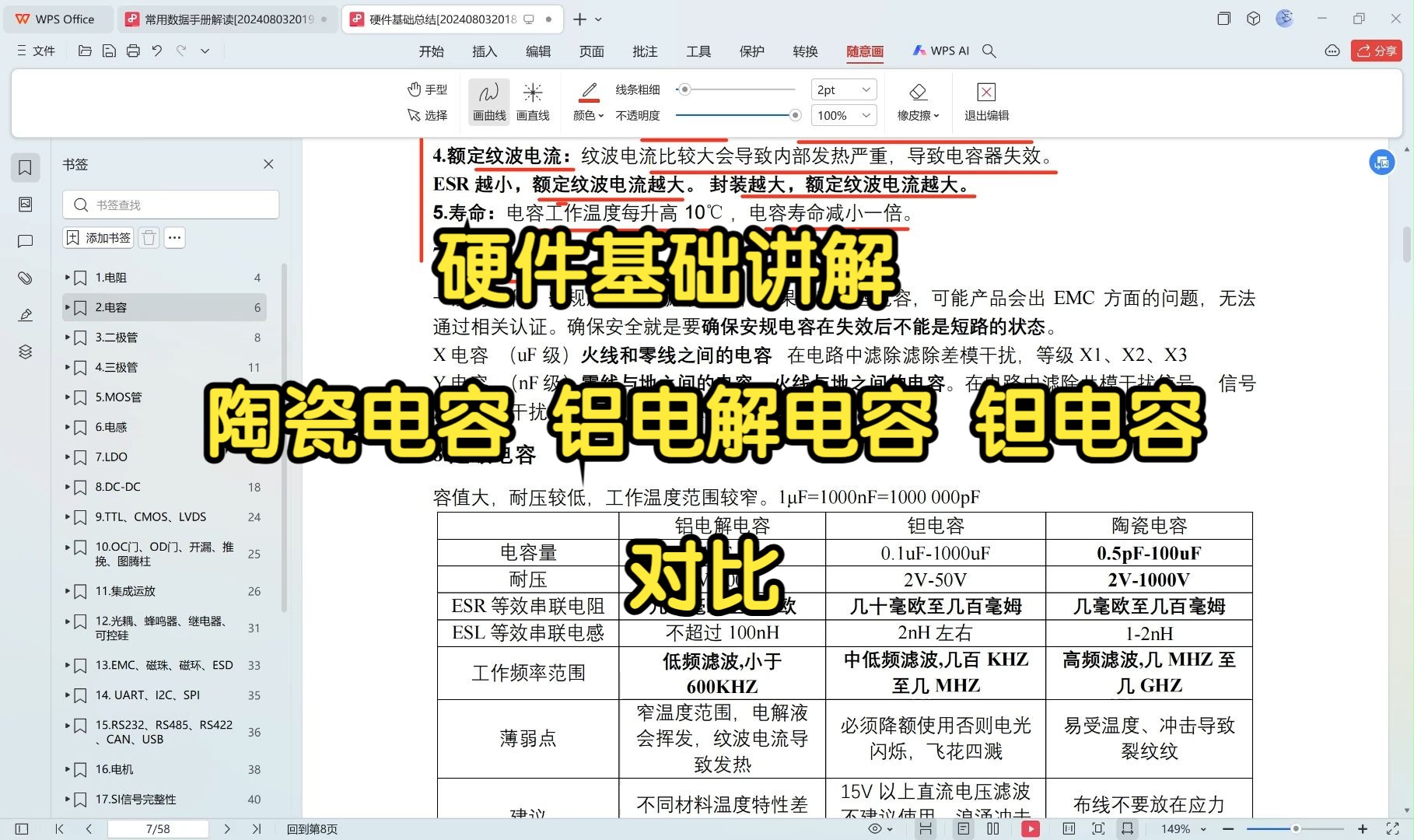Image resolution: width=1414 pixels, height=840 pixels.
Task: Expand the 8.DC-DC bookmark
Action: [68, 487]
